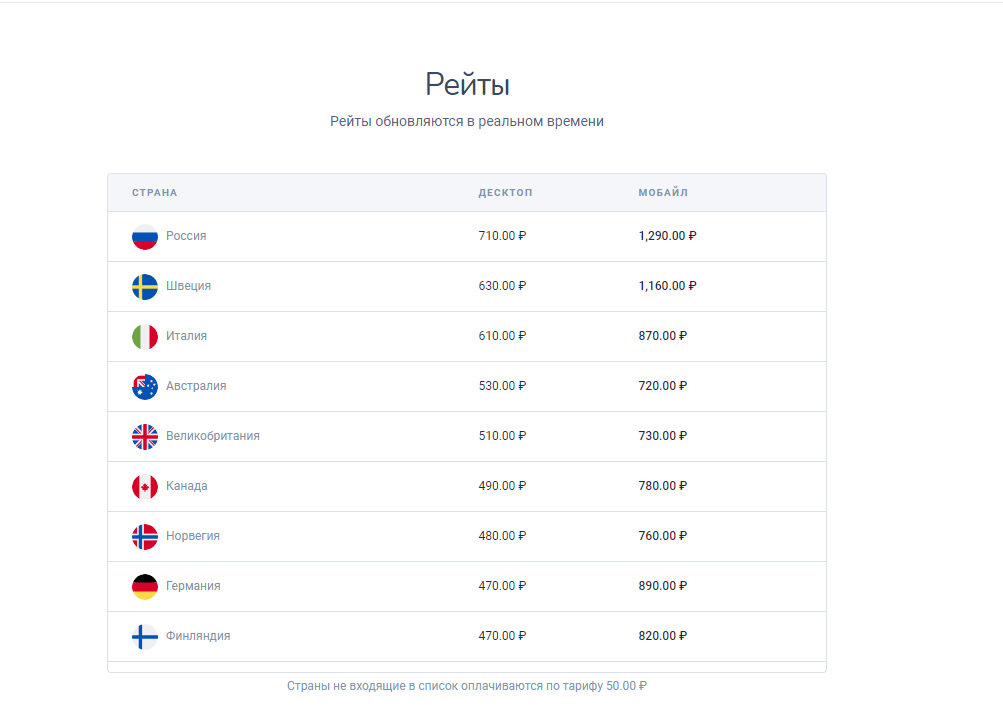Click the 710.00 ₽ desktop rate for Россия
The height and width of the screenshot is (718, 1003).
pyautogui.click(x=502, y=235)
